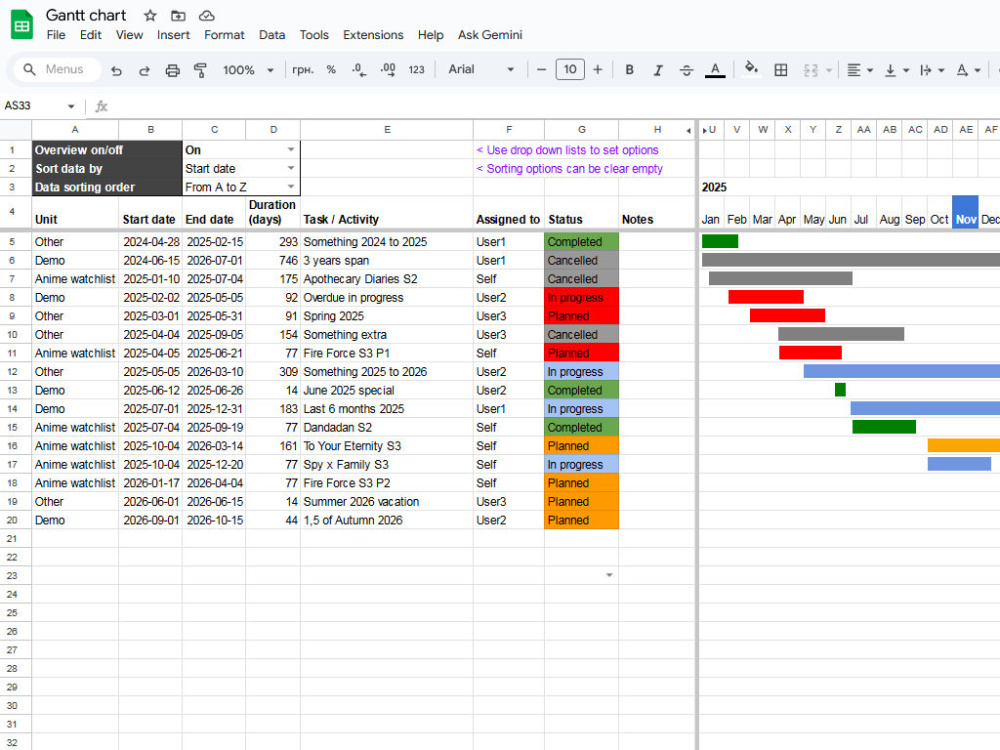
Task: Click the merge cells icon
Action: click(x=811, y=70)
